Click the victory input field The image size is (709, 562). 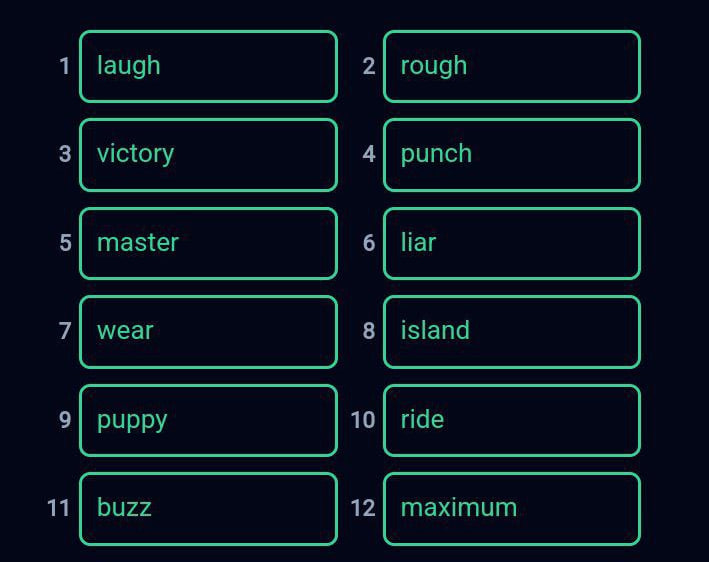click(208, 154)
